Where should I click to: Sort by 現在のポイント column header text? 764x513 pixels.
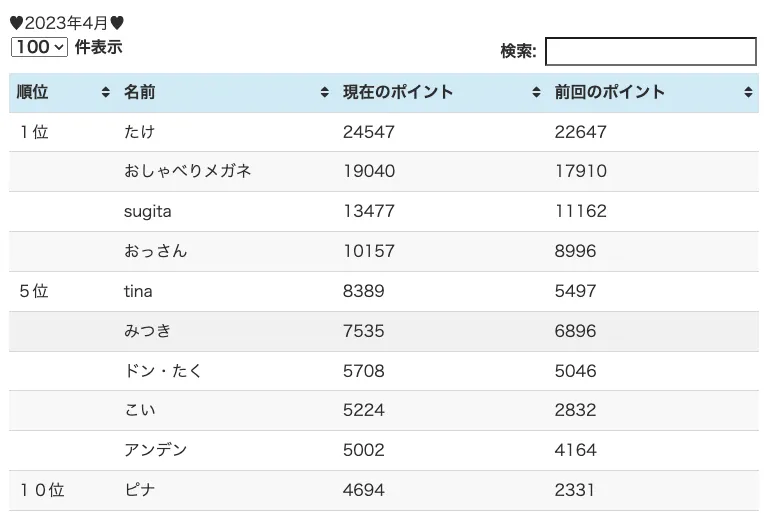point(398,93)
